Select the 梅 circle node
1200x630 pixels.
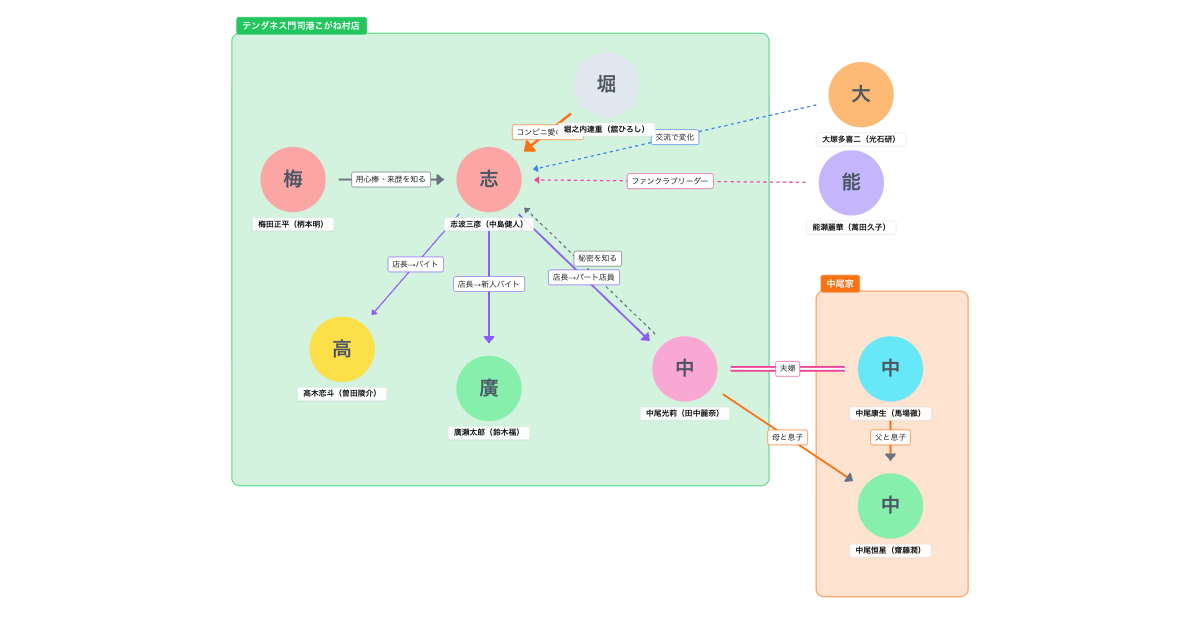coord(293,180)
